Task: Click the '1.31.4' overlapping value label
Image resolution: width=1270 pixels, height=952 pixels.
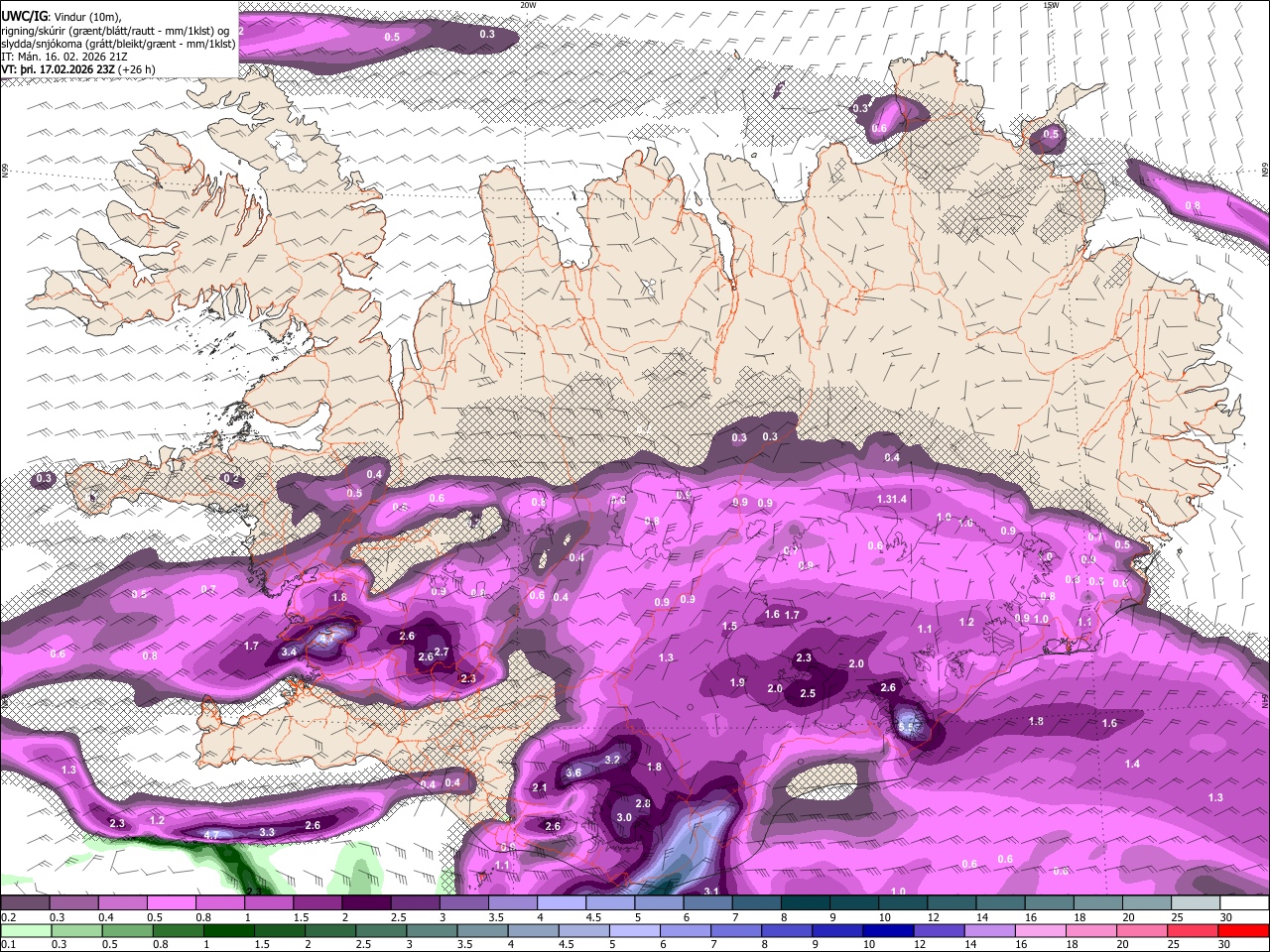Action: coord(892,499)
